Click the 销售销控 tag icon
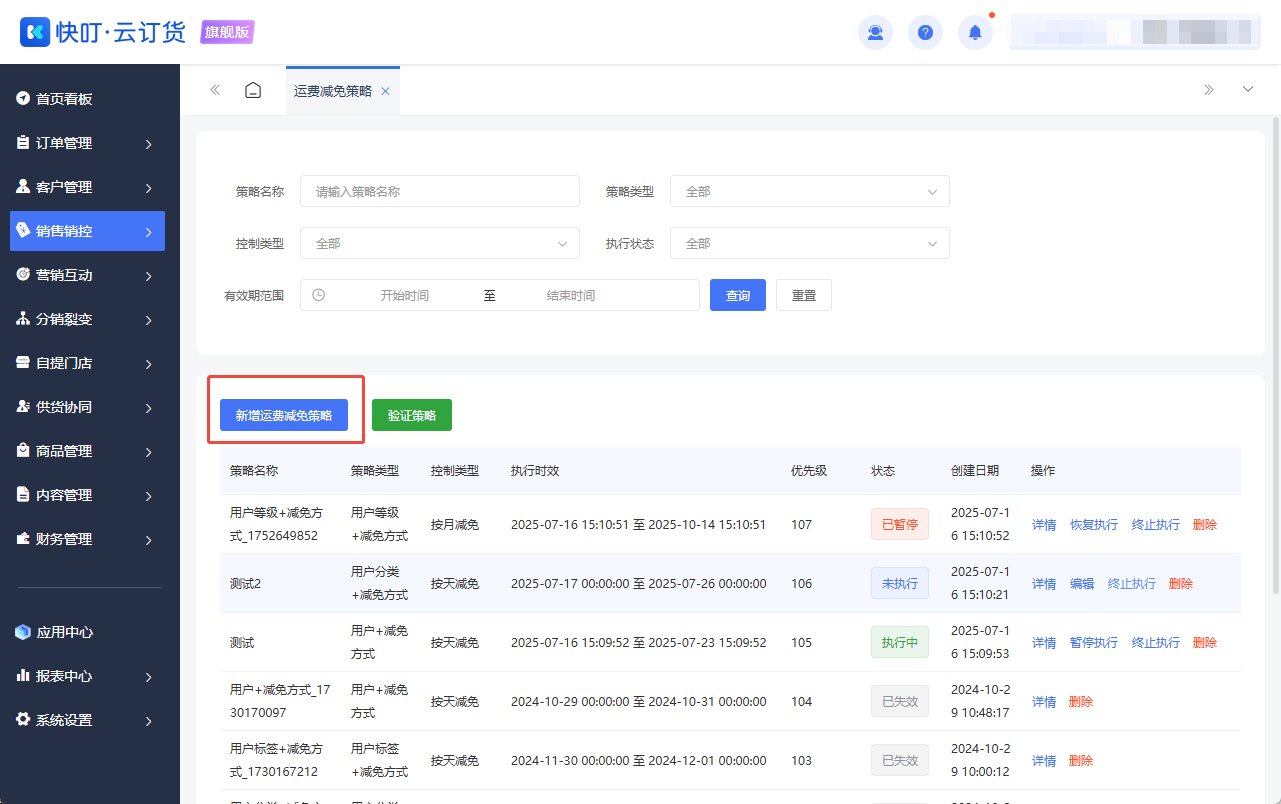1281x804 pixels. (23, 230)
